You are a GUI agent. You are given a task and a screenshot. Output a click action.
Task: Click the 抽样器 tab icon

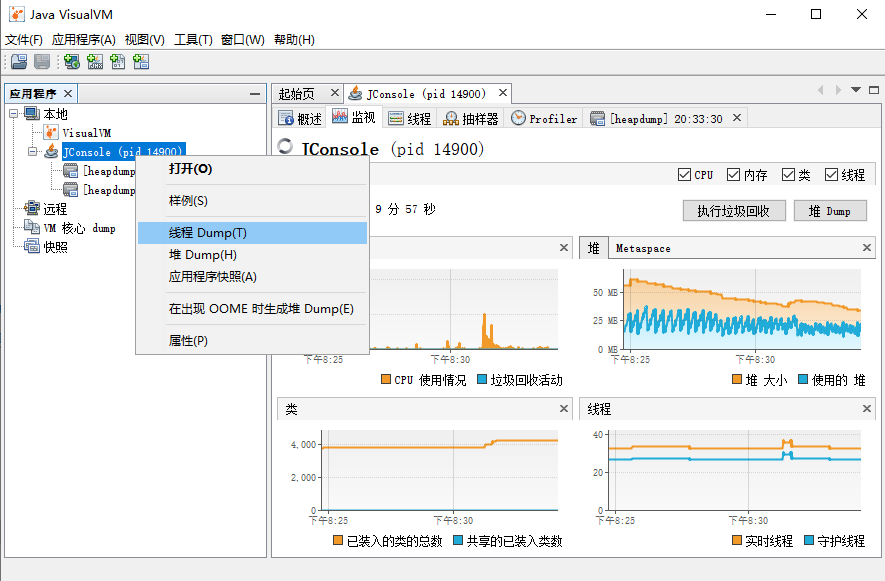(x=451, y=118)
